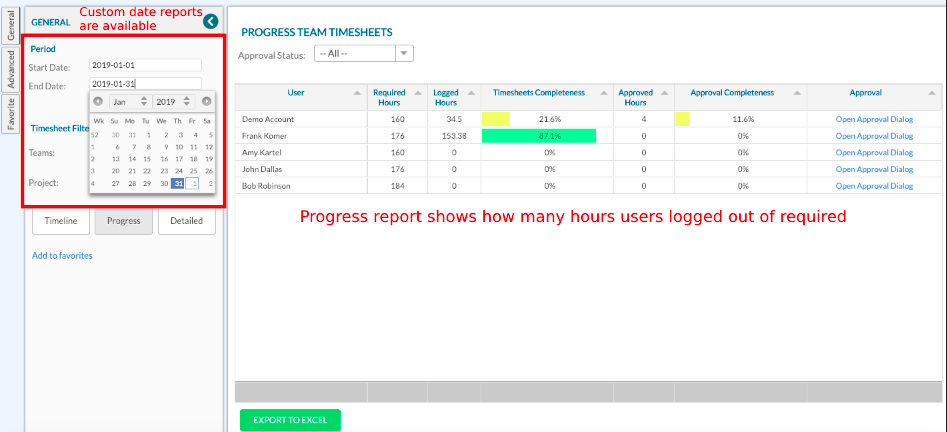Select the Timeline report view

(61, 221)
